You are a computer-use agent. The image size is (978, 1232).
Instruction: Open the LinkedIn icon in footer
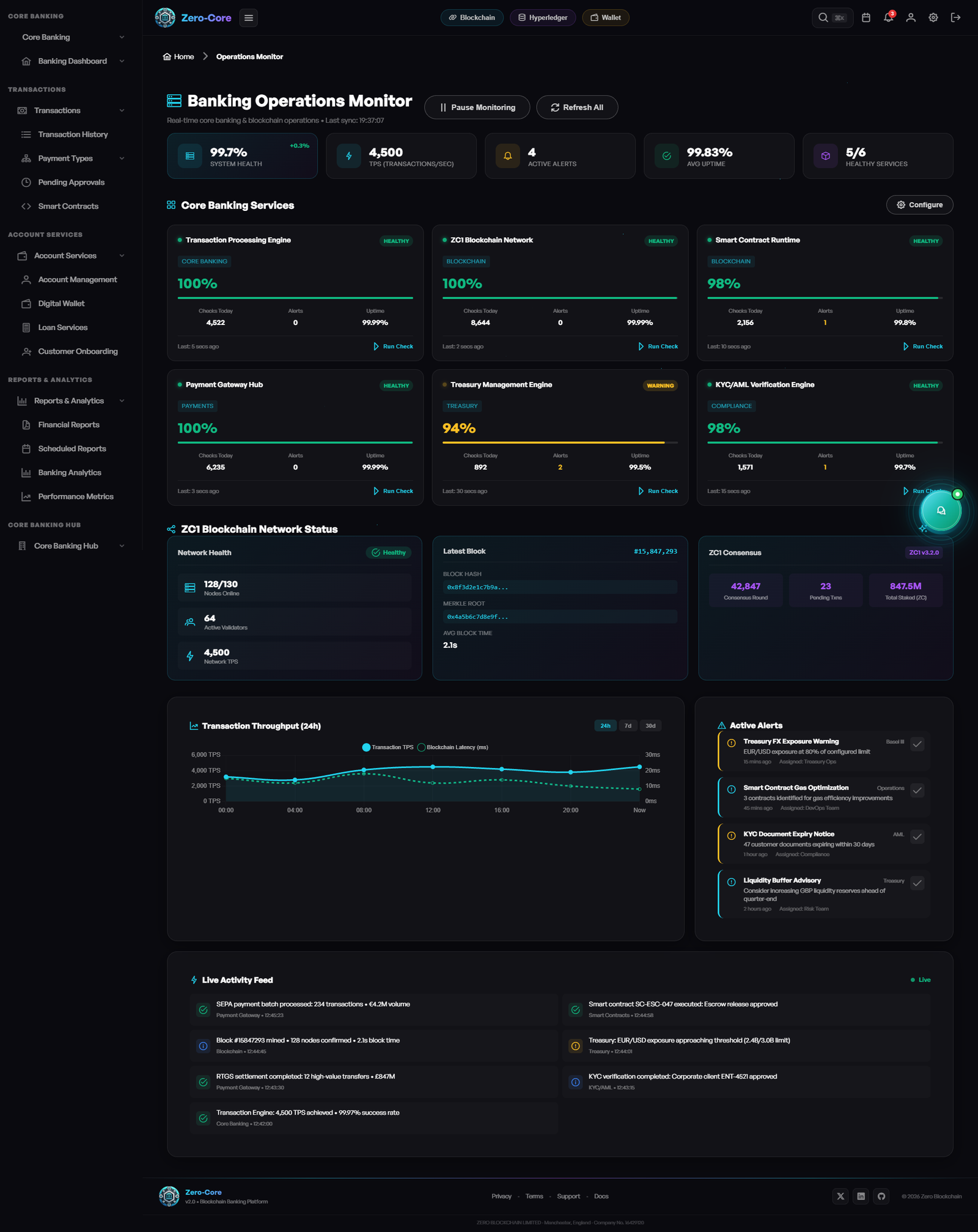pyautogui.click(x=861, y=1196)
